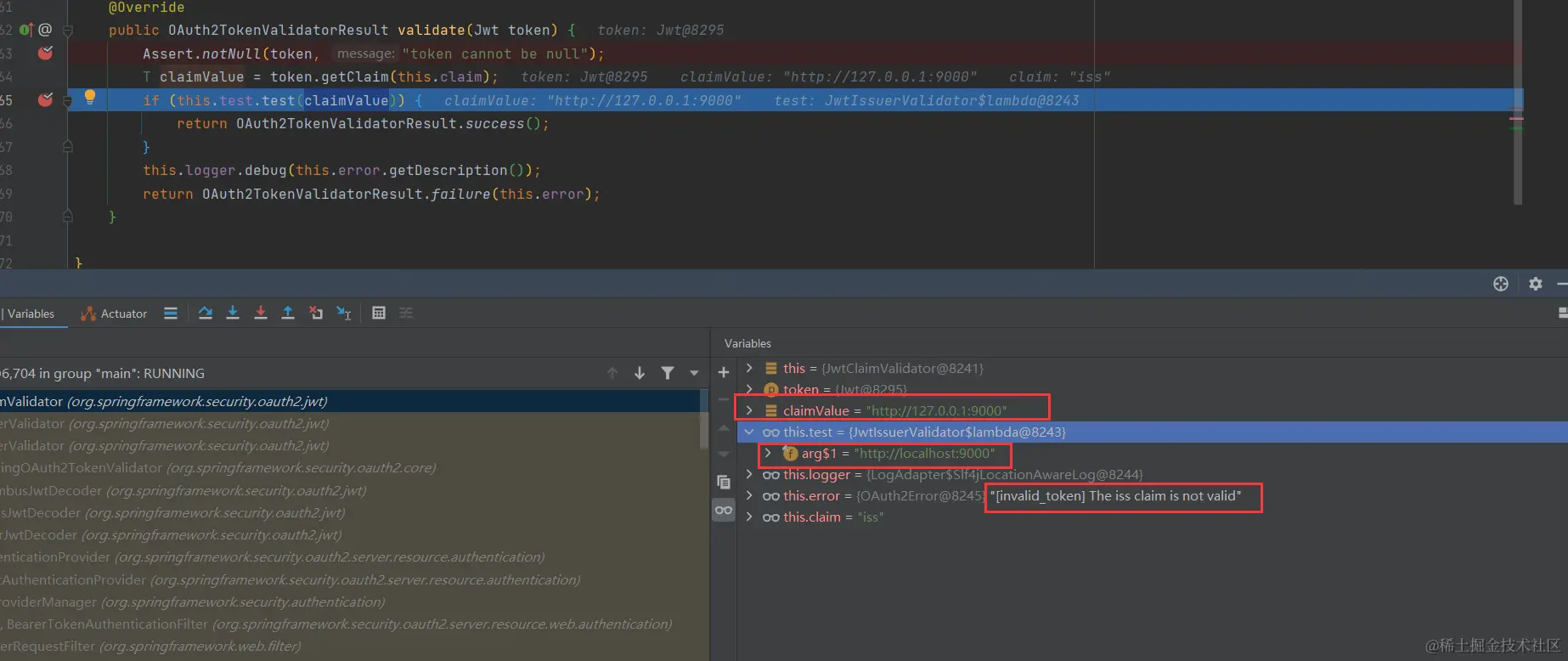Select the claimValue variable row

(1153, 410)
